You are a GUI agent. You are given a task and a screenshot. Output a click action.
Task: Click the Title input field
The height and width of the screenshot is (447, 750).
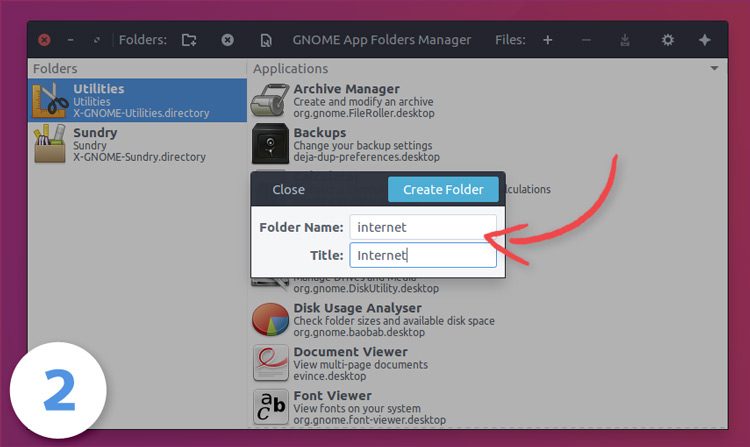(x=423, y=255)
